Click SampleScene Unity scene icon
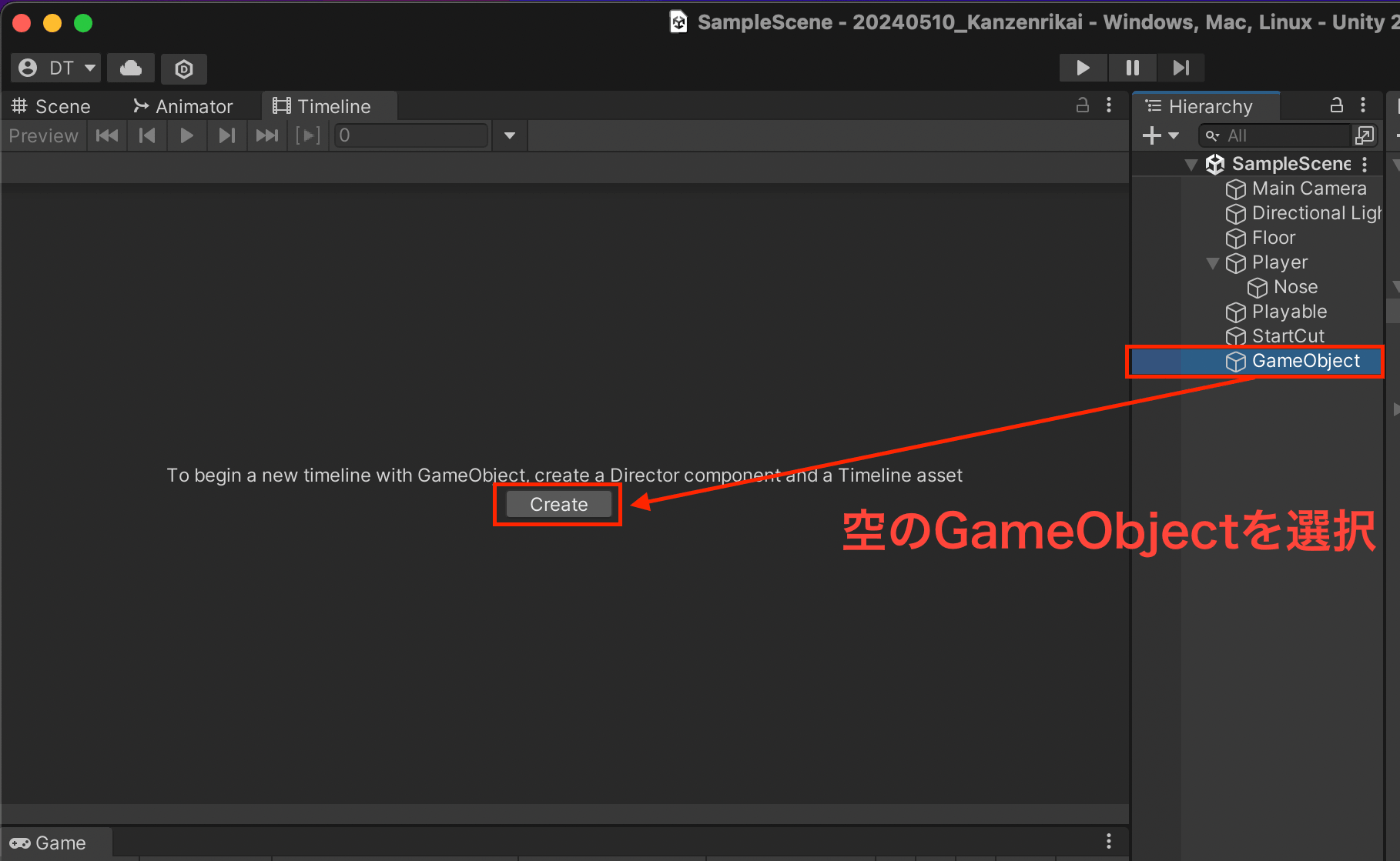 coord(1216,164)
